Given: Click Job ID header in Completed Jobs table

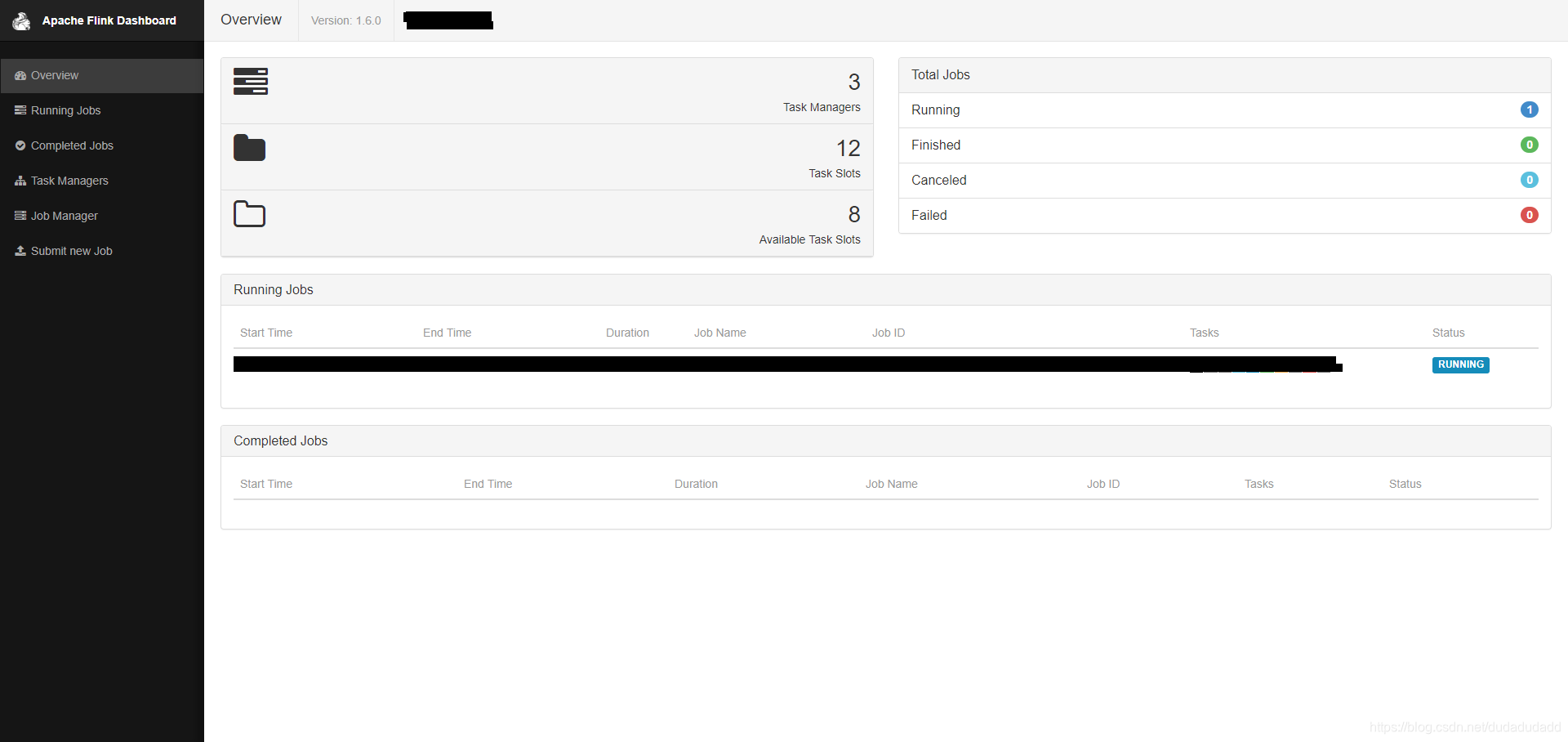Looking at the screenshot, I should coord(1103,484).
